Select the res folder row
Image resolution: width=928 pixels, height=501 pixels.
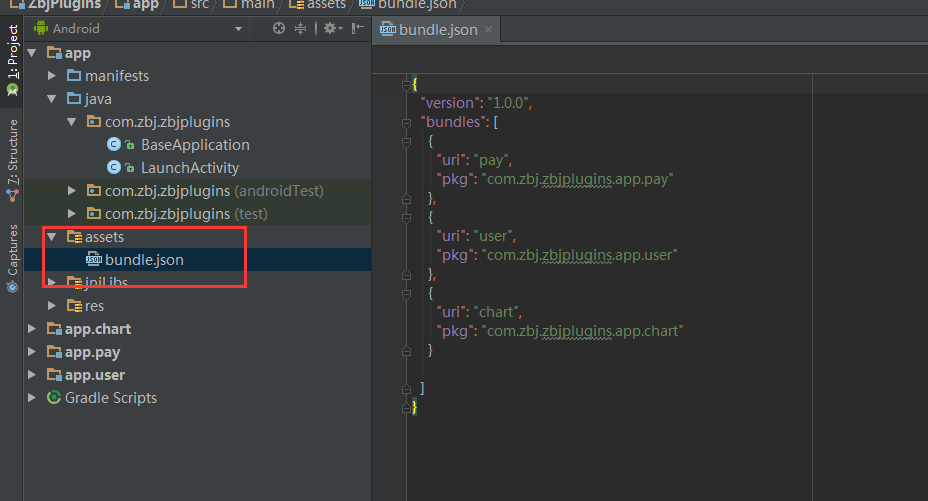198,306
